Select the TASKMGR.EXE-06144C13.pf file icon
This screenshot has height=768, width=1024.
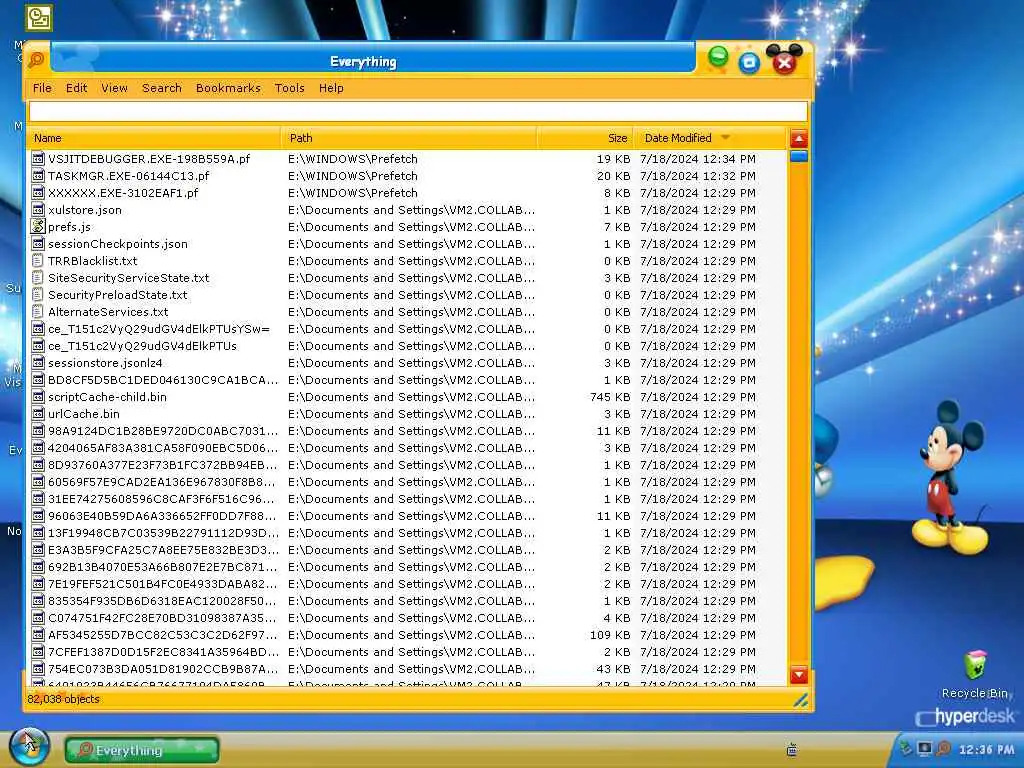tap(38, 176)
